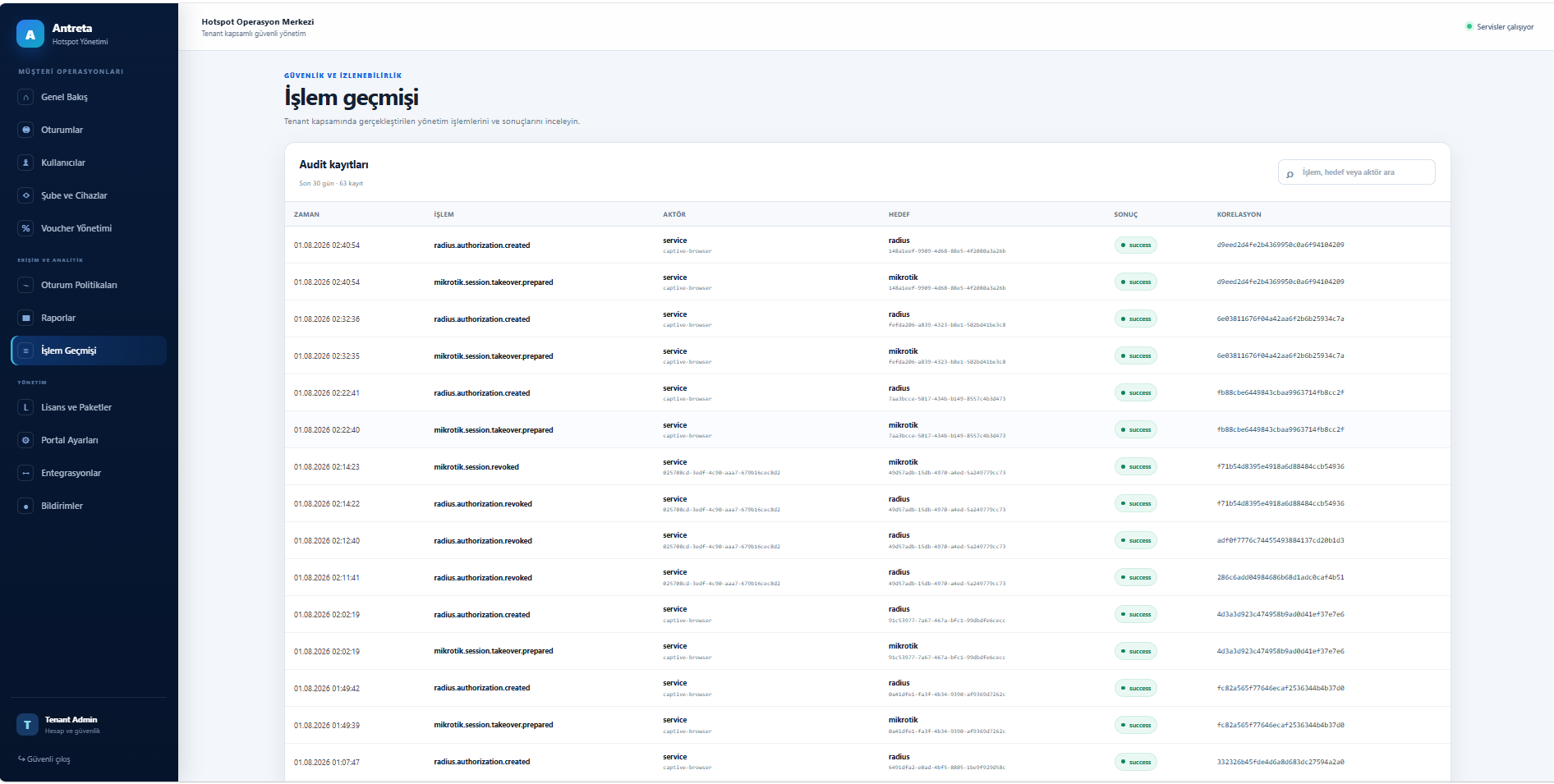Image resolution: width=1554 pixels, height=784 pixels.
Task: Click the search magnifier icon
Action: tap(1290, 173)
